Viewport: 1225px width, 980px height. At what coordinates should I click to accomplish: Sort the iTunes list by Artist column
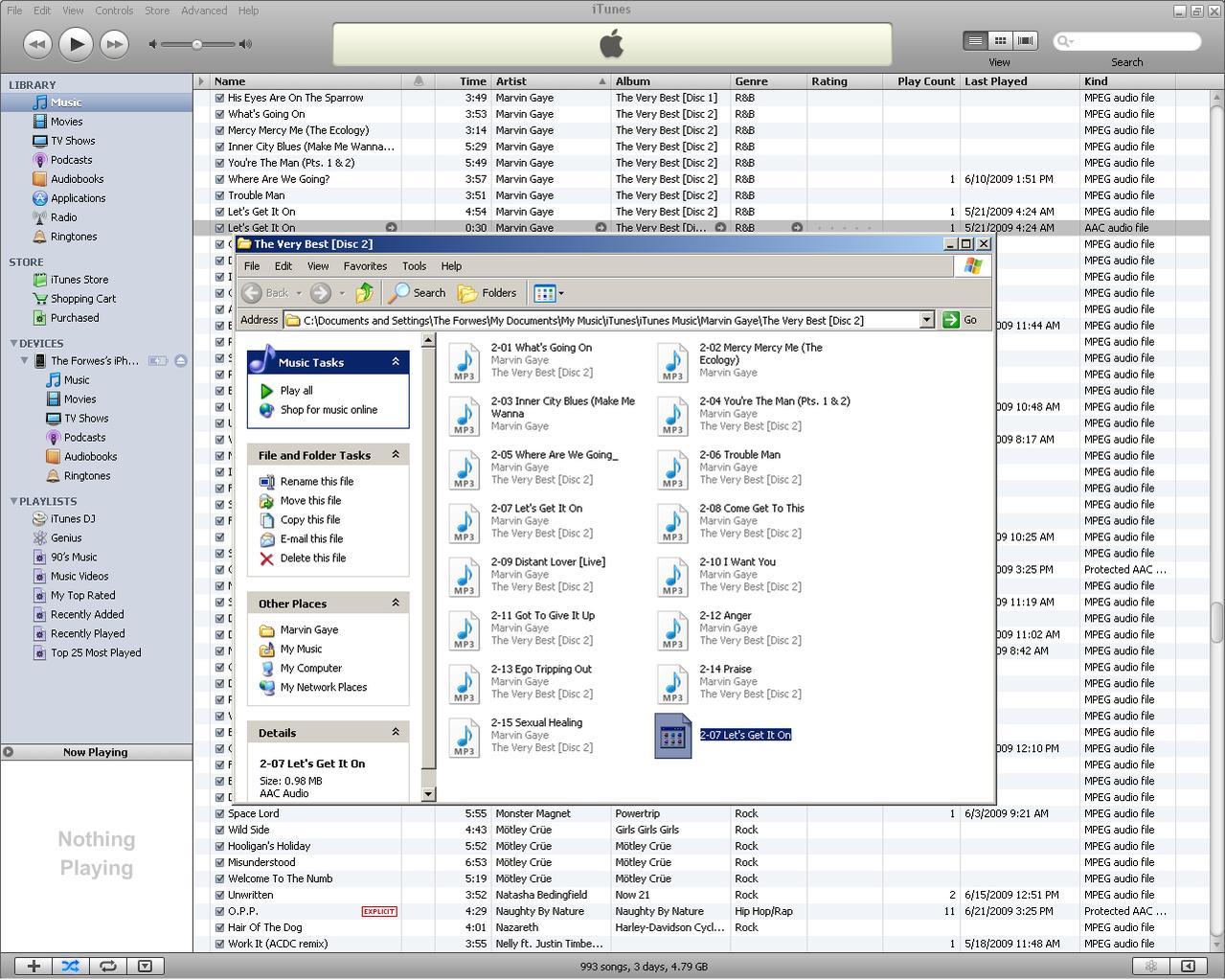point(551,81)
